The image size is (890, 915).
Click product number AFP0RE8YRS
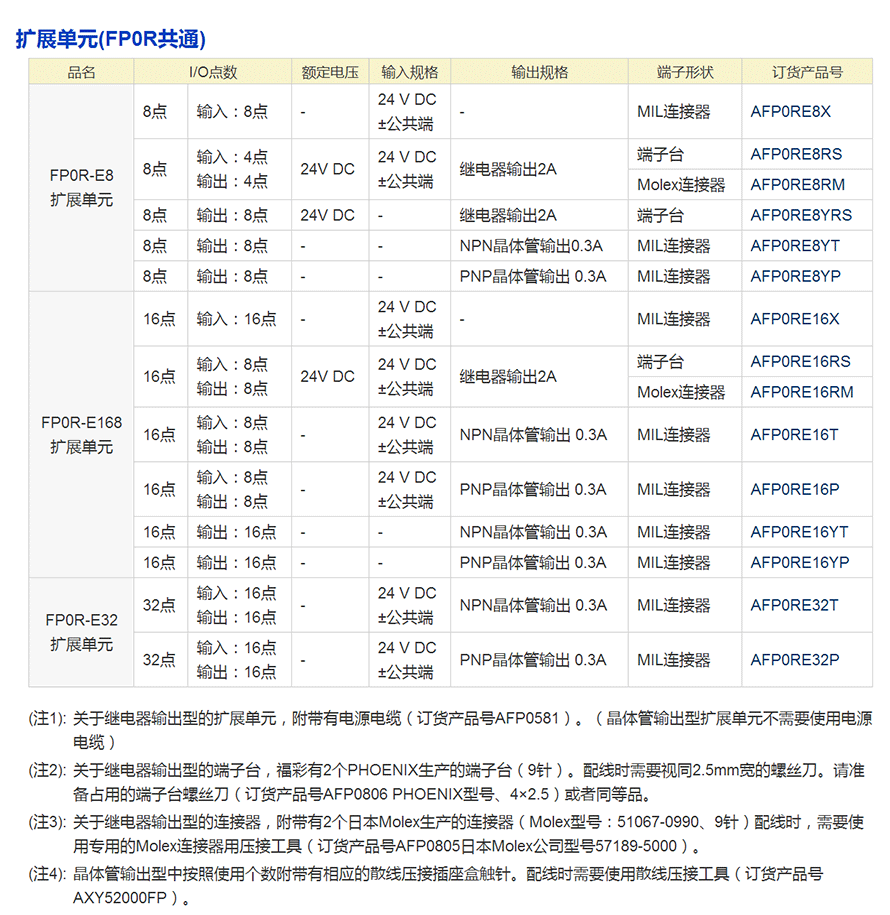point(801,215)
